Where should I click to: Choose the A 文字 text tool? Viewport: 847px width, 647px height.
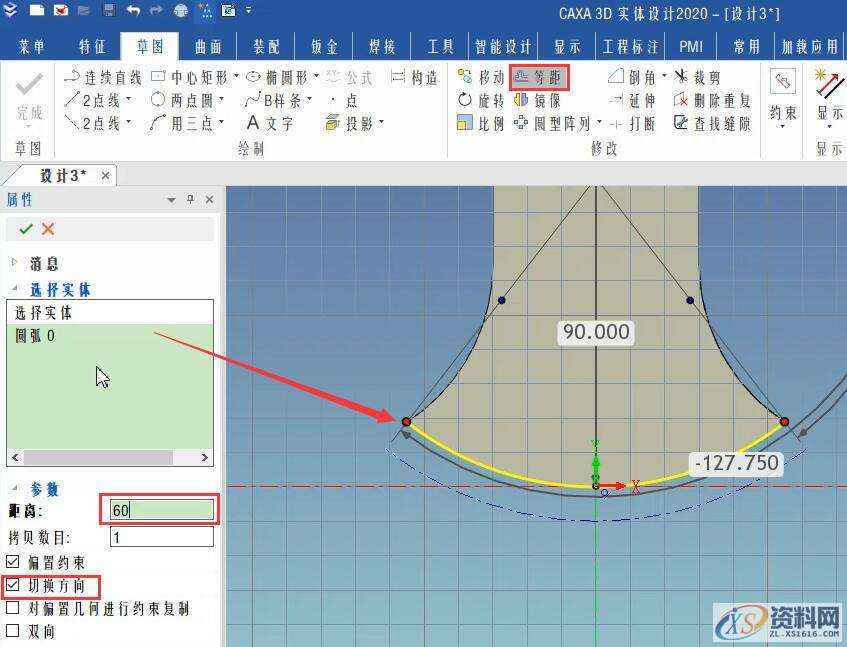click(272, 123)
